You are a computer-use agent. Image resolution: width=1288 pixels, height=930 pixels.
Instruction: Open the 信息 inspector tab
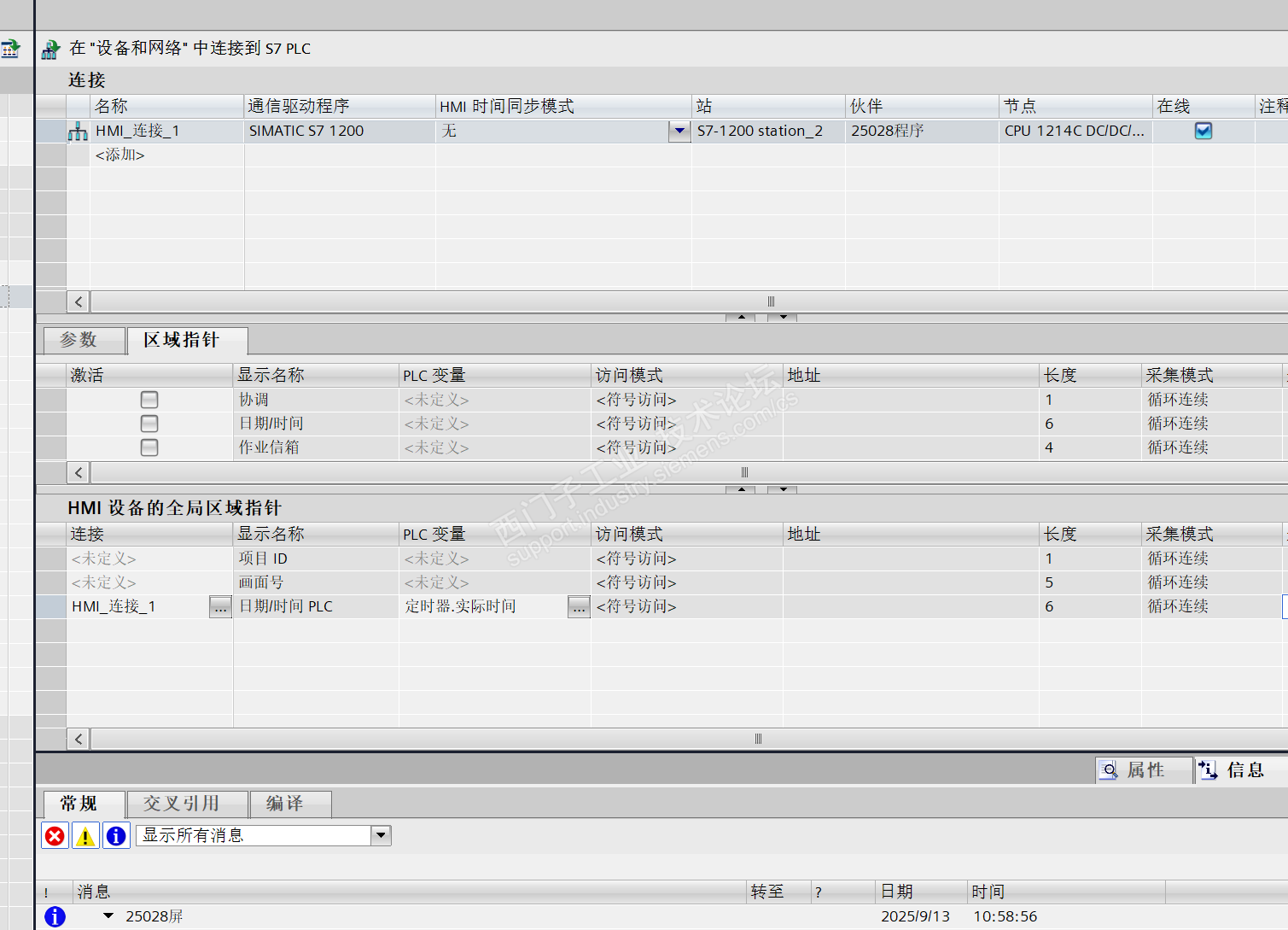tap(1242, 770)
